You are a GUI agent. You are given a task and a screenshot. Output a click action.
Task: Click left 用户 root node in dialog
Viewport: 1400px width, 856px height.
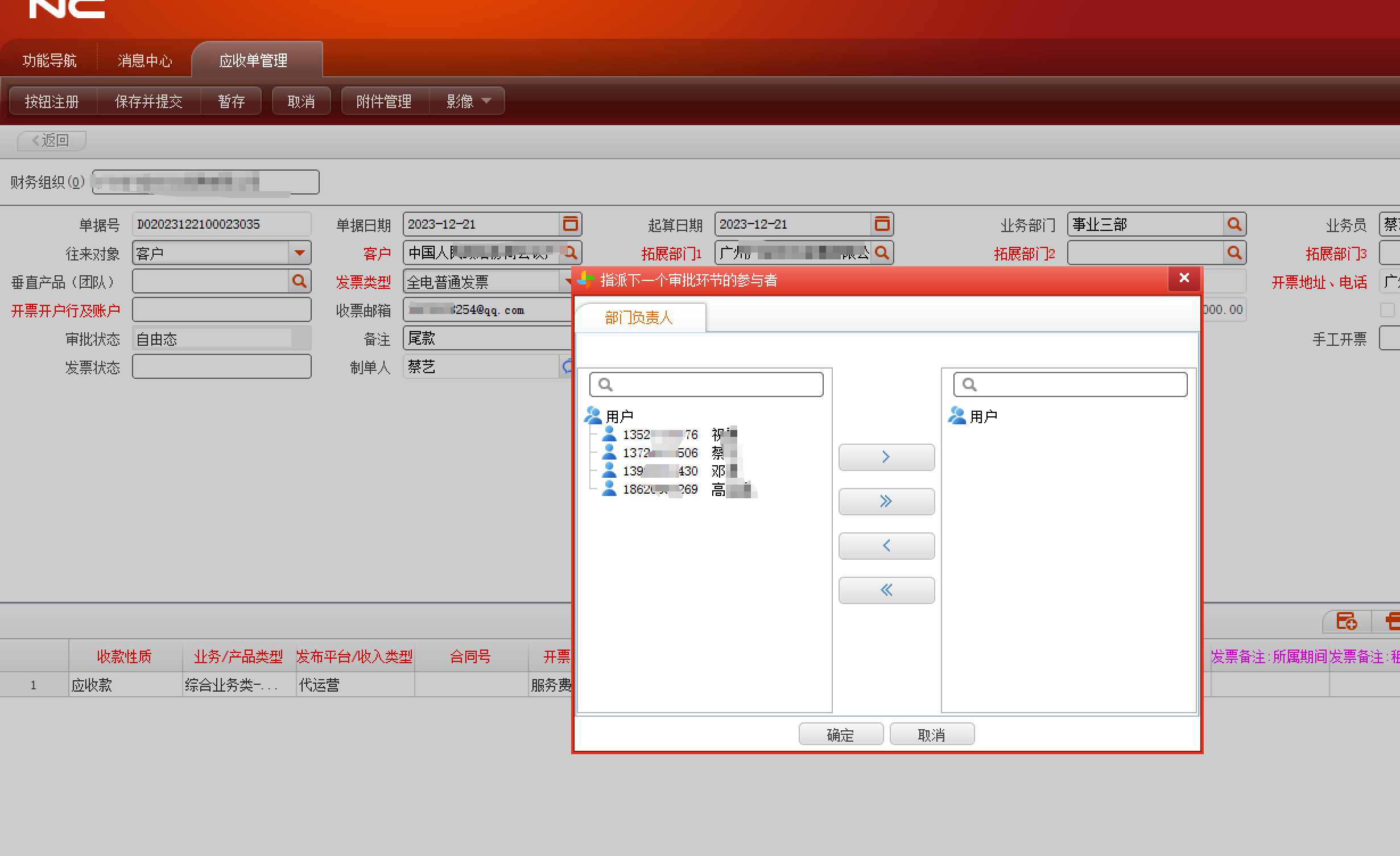coord(609,416)
